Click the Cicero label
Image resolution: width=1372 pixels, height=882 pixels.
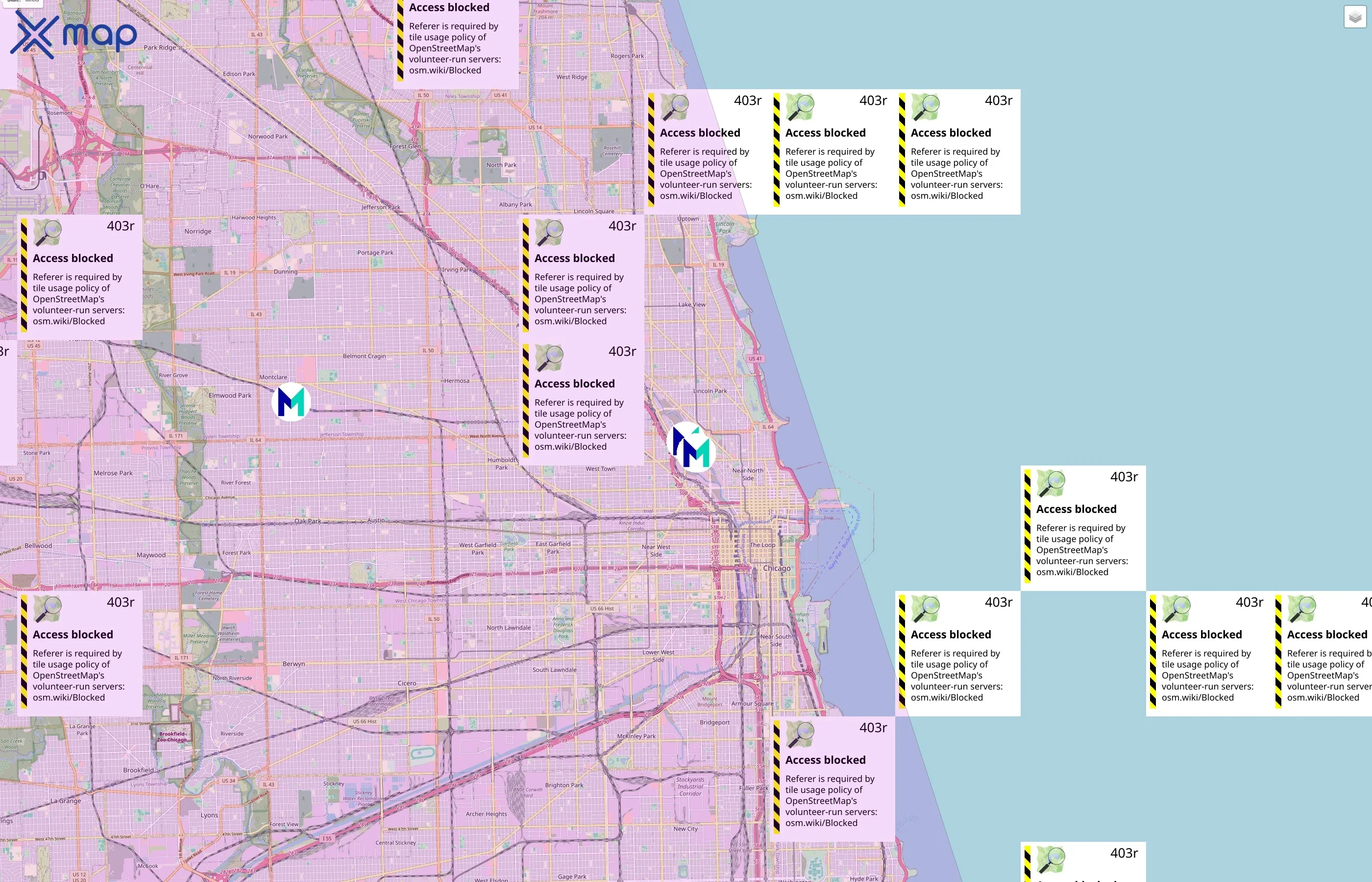pos(407,683)
